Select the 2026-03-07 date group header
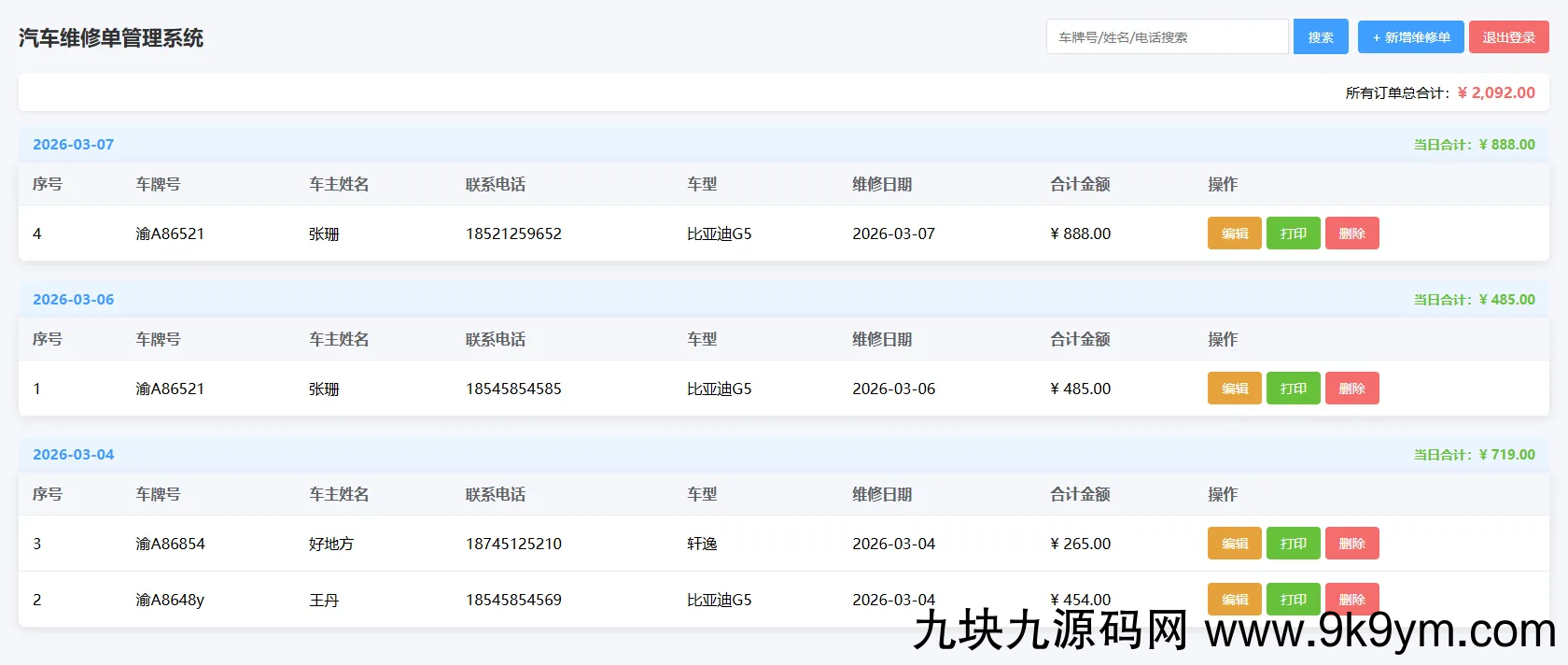The height and width of the screenshot is (665, 1568). coord(74,145)
